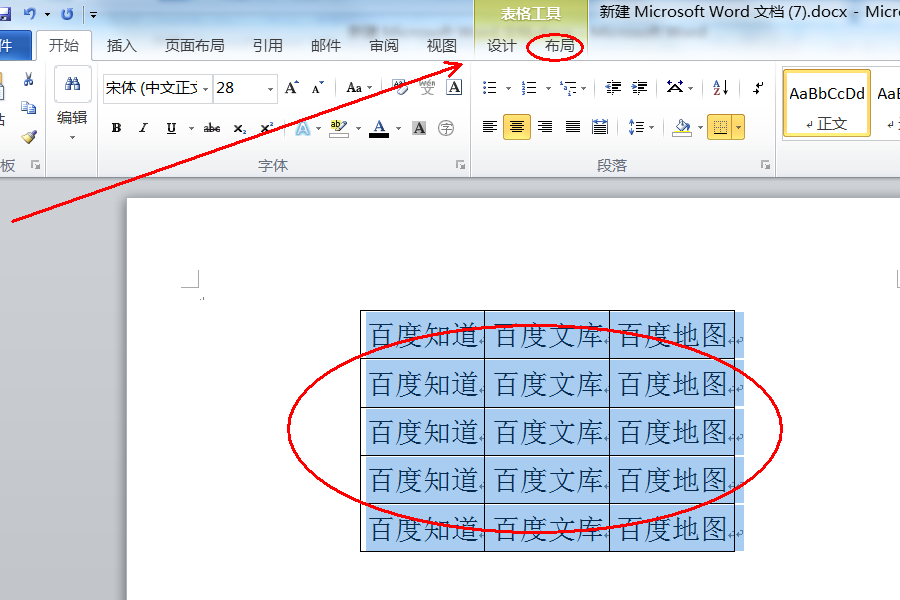The width and height of the screenshot is (900, 600).
Task: Click the Redo icon in quick access toolbar
Action: coord(67,14)
